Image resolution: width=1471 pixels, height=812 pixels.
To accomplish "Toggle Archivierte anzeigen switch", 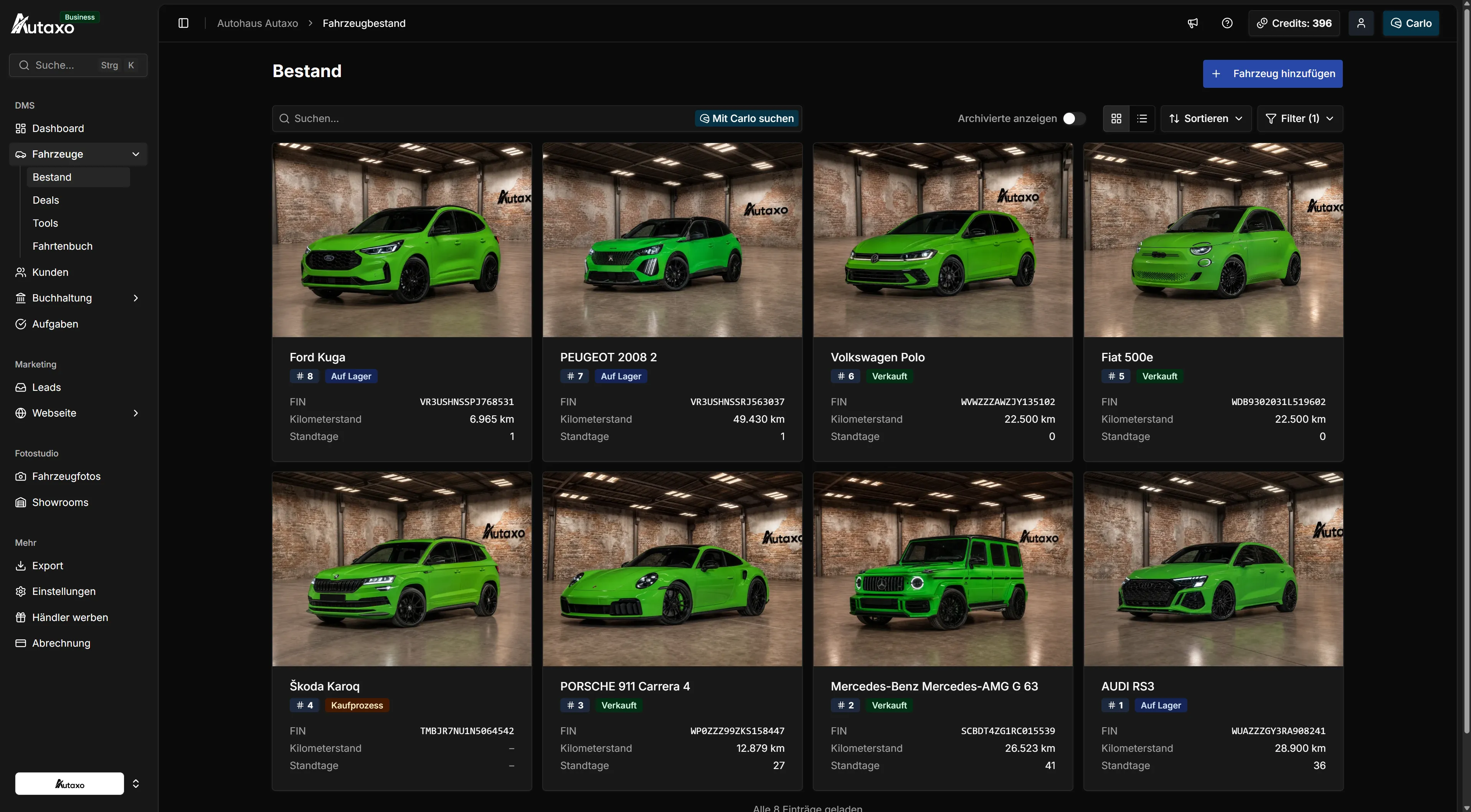I will coord(1074,119).
